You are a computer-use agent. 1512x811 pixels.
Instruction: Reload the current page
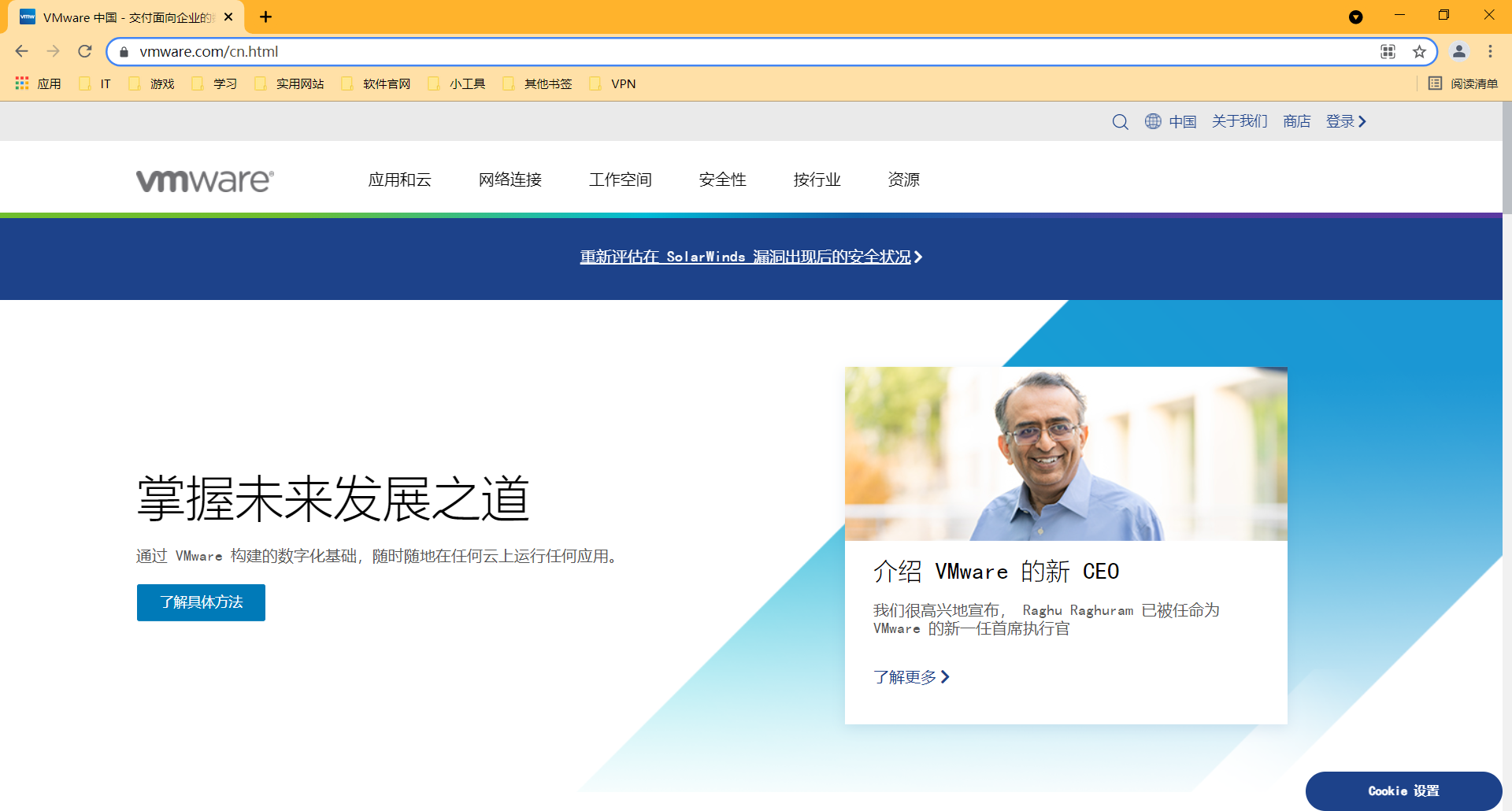(x=85, y=51)
